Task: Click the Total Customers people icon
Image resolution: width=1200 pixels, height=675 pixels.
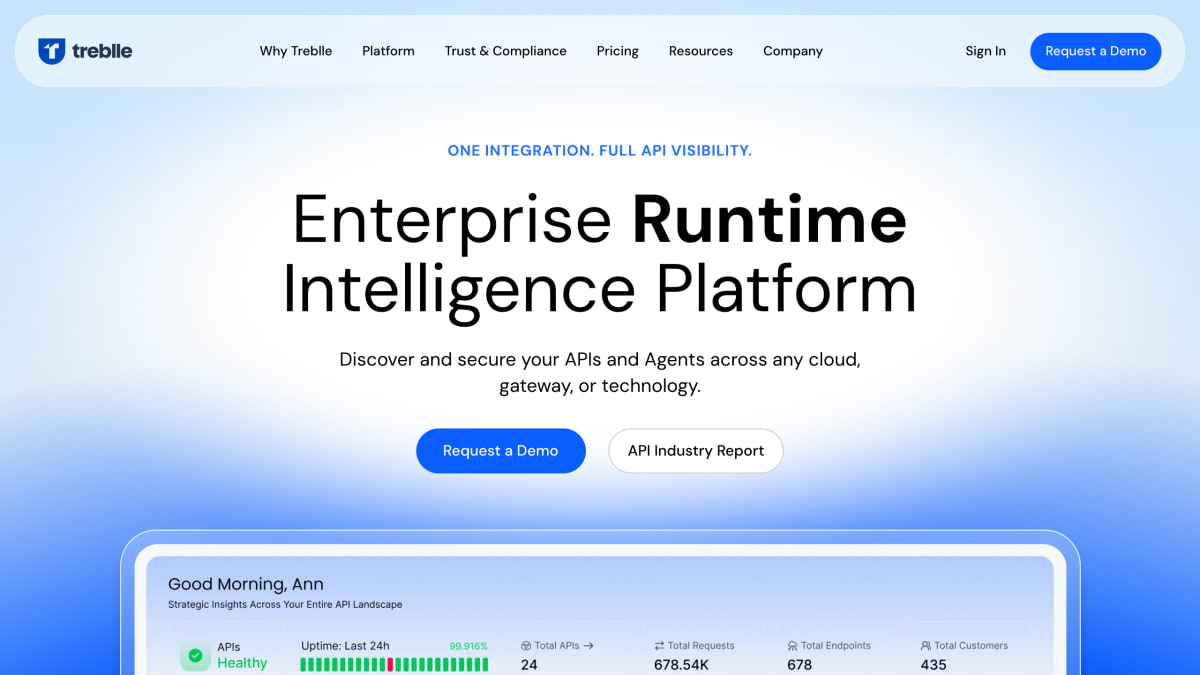Action: (926, 646)
